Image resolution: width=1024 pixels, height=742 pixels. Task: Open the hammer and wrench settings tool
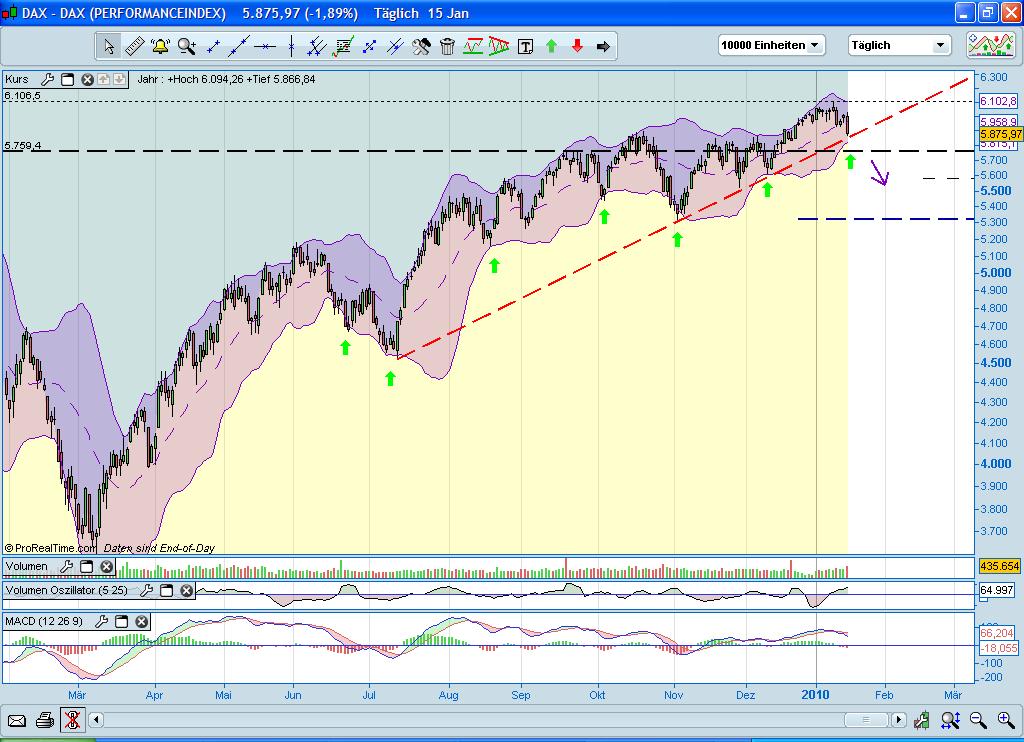(x=421, y=46)
